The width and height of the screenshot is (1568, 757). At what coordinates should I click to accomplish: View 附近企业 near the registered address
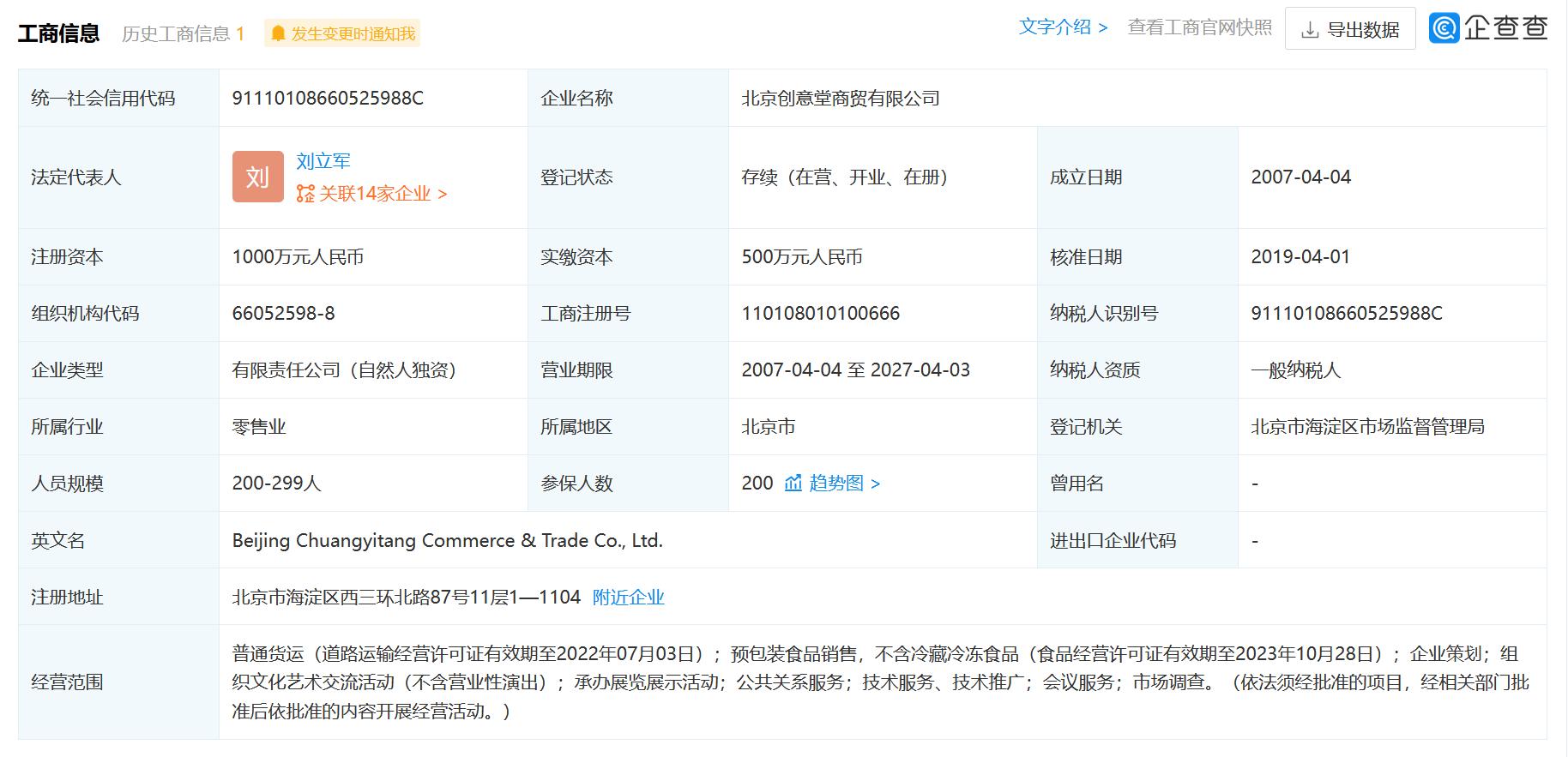coord(628,598)
